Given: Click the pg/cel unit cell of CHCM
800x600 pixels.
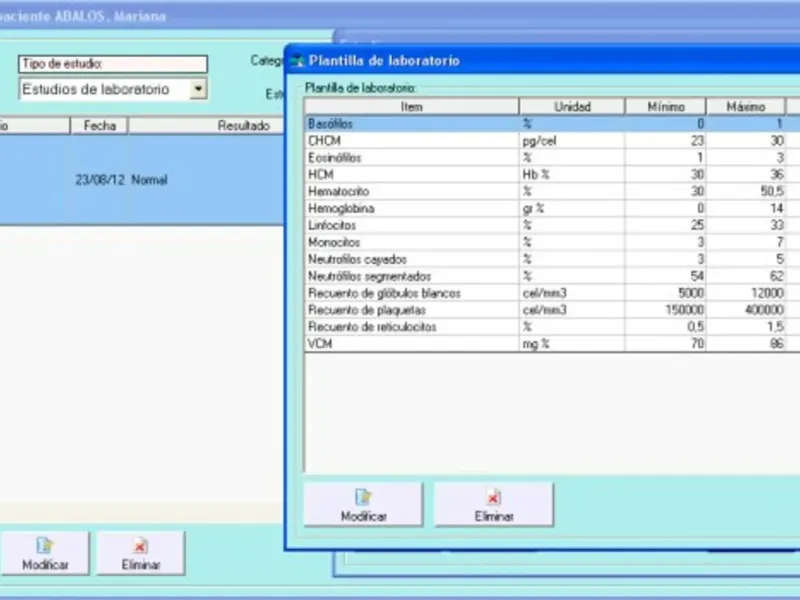Looking at the screenshot, I should coord(571,140).
